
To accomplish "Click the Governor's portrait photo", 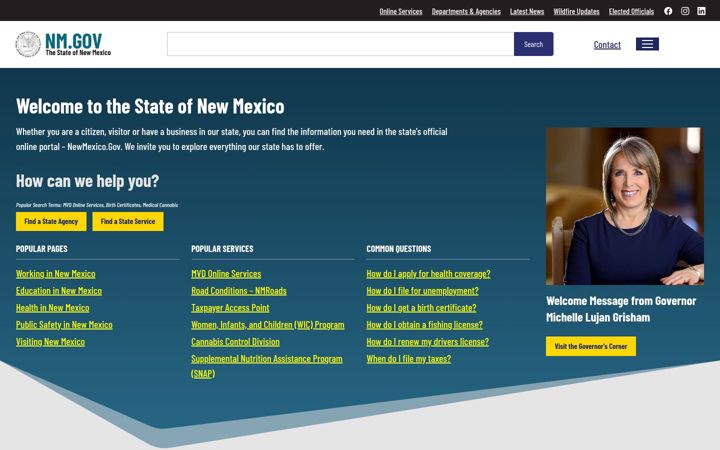I will [624, 206].
